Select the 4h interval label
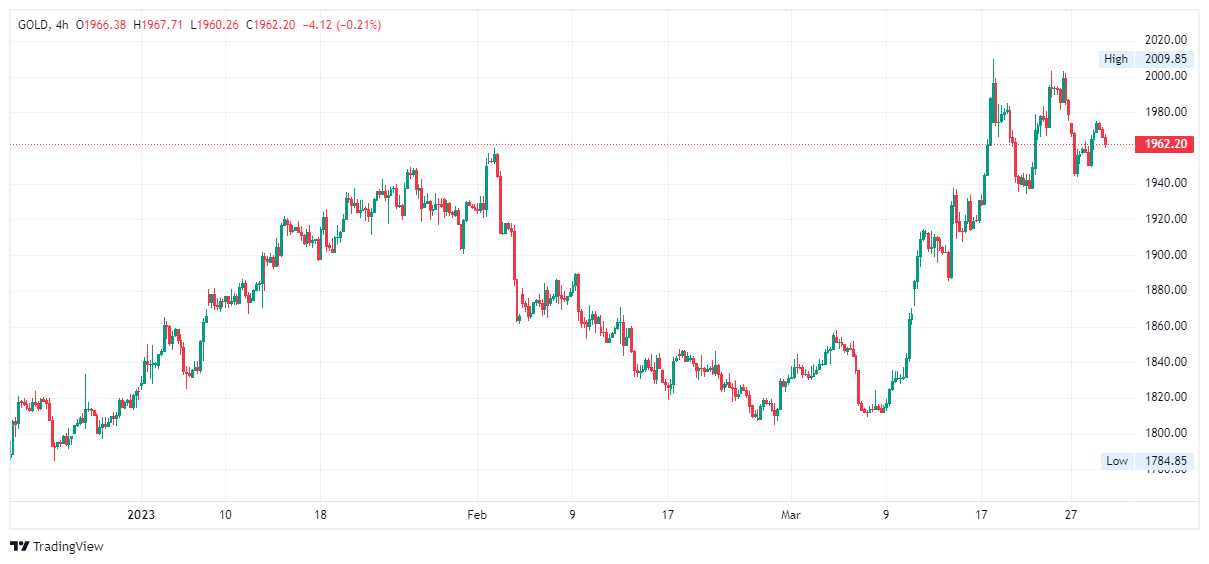Viewport: 1209px width, 564px height. point(63,25)
